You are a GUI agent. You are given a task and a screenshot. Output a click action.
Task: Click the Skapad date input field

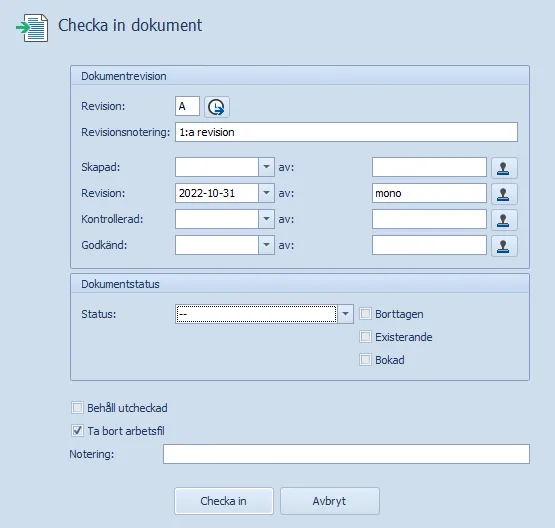[217, 167]
